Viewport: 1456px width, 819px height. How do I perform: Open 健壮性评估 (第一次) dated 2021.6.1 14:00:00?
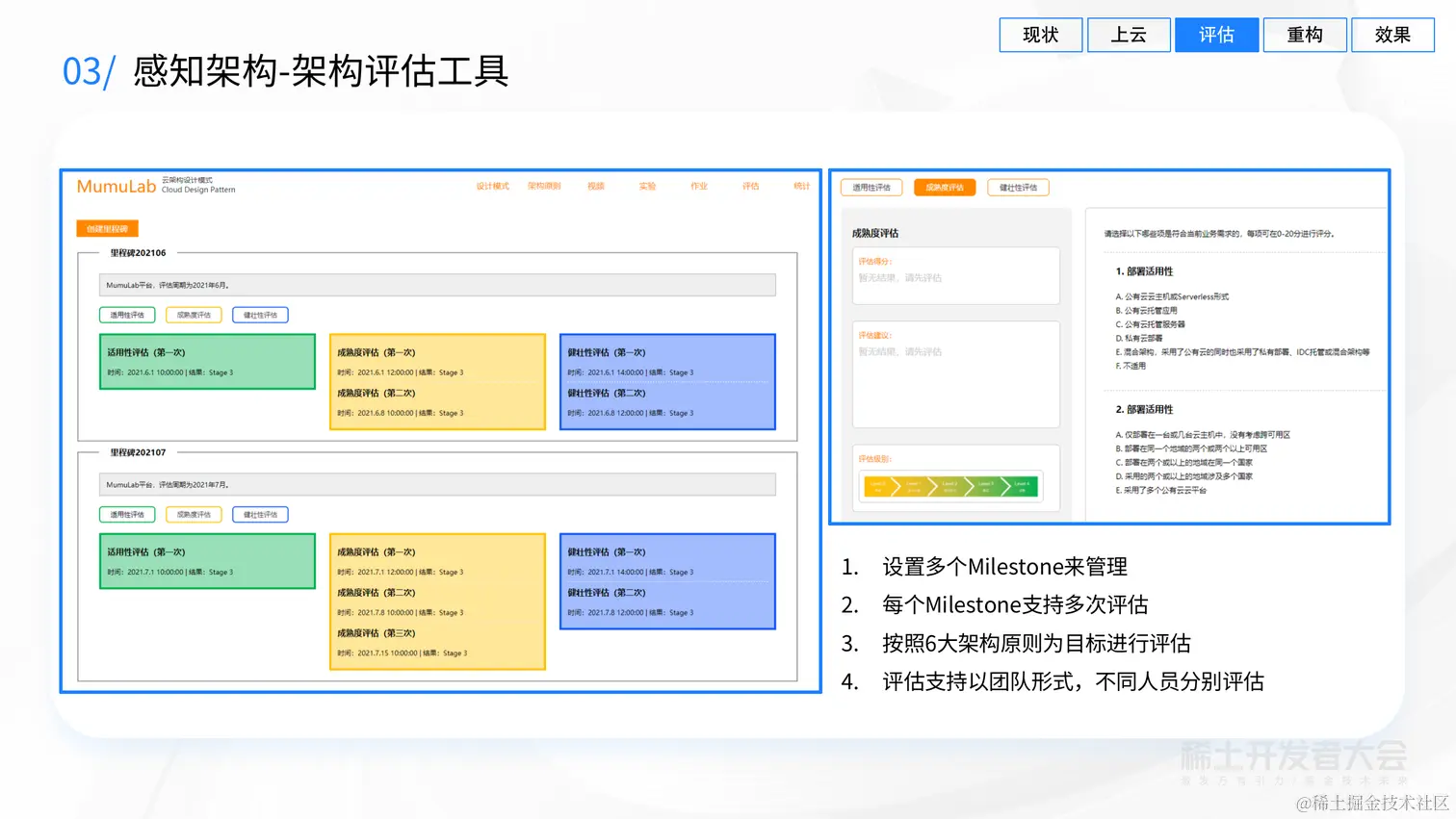[667, 362]
